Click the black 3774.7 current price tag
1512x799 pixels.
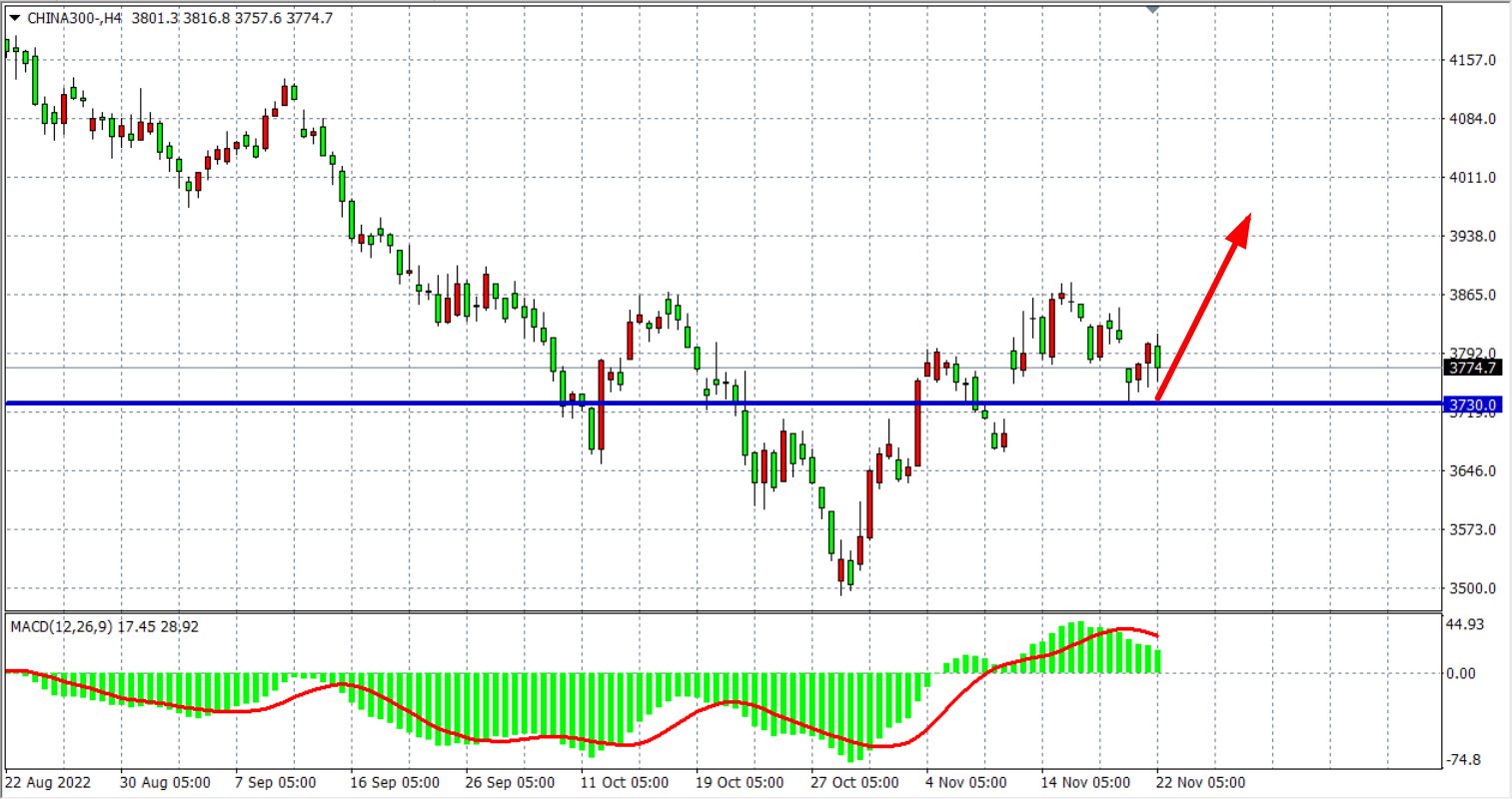pos(1473,368)
